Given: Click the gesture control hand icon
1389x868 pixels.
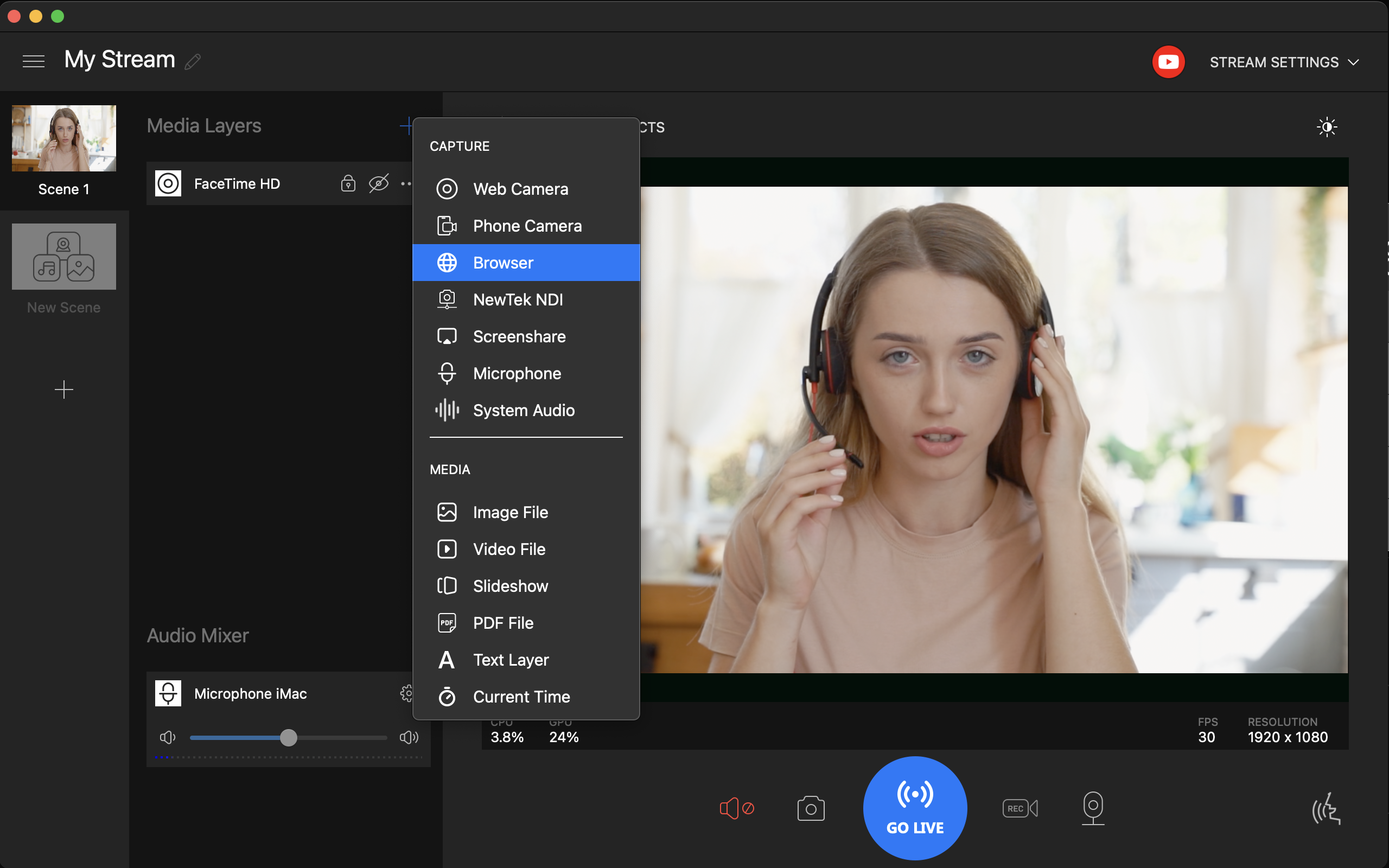Looking at the screenshot, I should click(x=1326, y=809).
